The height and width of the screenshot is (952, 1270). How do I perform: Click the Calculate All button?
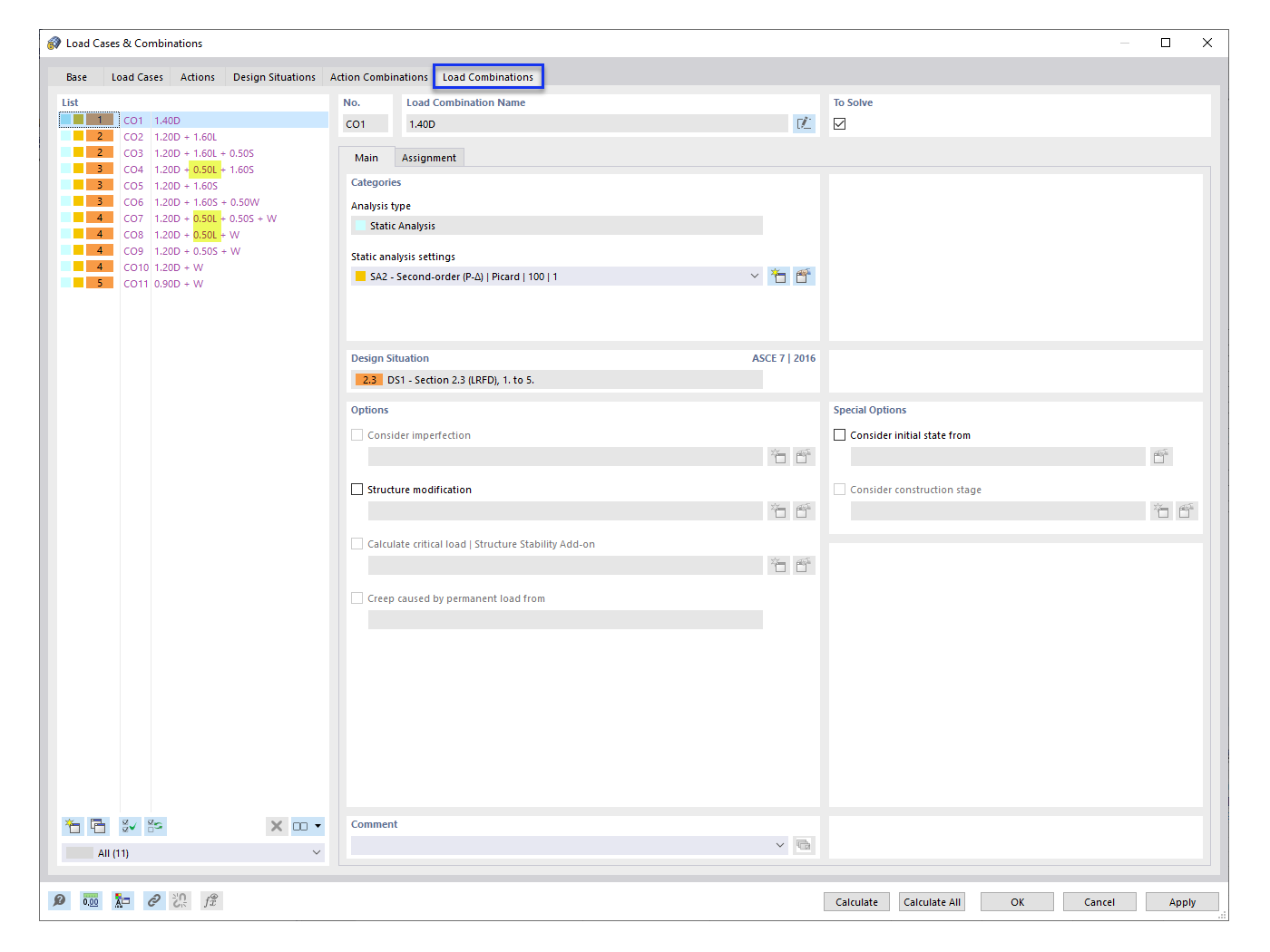coord(932,902)
